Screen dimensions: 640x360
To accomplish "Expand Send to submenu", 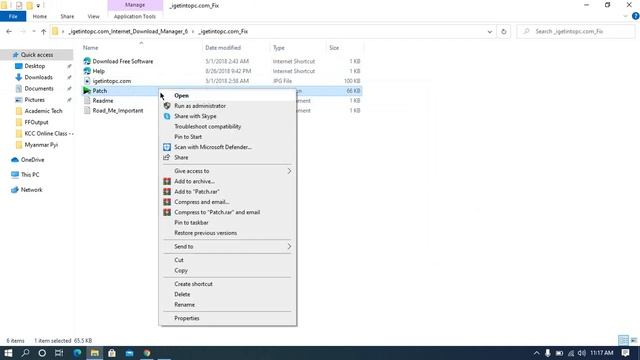I will [227, 247].
